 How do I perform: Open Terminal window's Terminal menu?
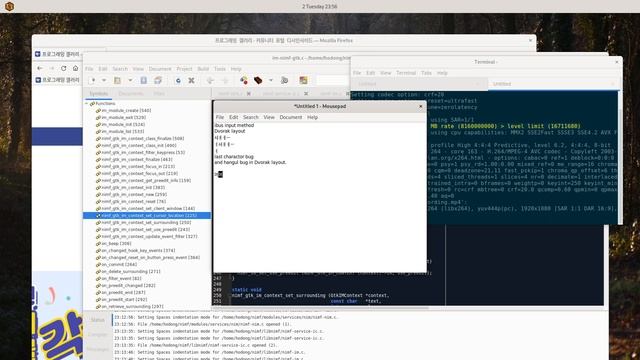click(x=406, y=73)
